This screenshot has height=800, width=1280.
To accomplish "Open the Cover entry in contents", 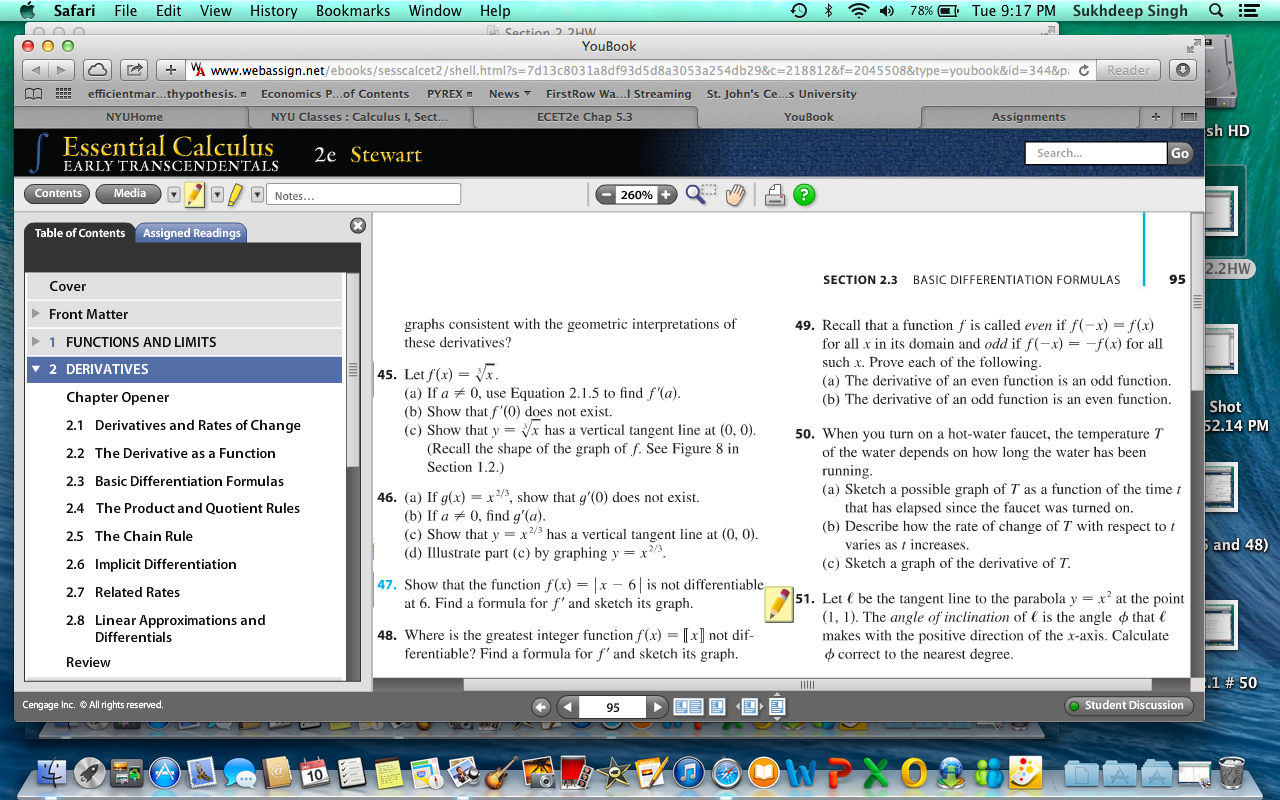I will coord(184,286).
